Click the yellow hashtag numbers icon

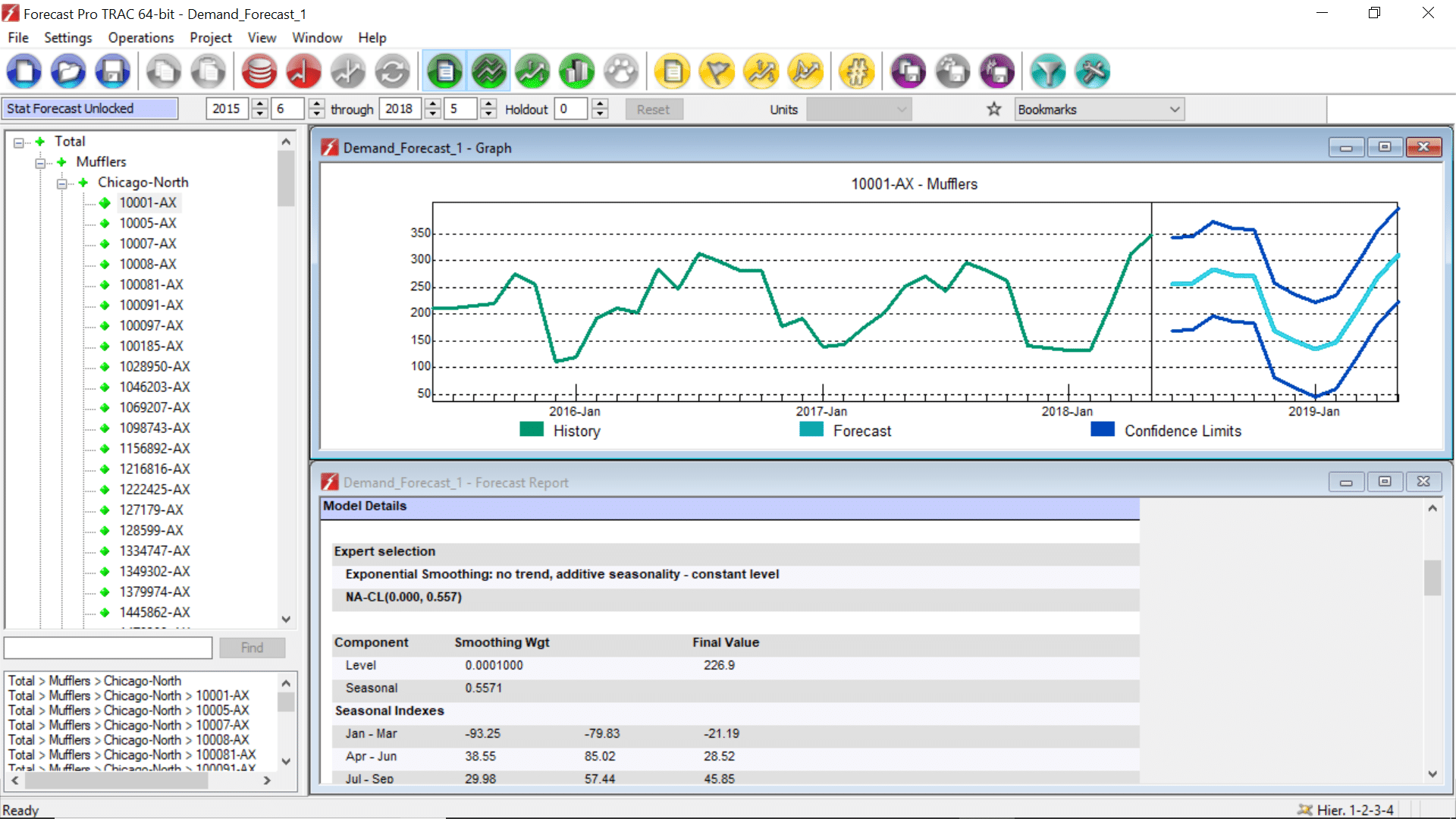click(857, 71)
